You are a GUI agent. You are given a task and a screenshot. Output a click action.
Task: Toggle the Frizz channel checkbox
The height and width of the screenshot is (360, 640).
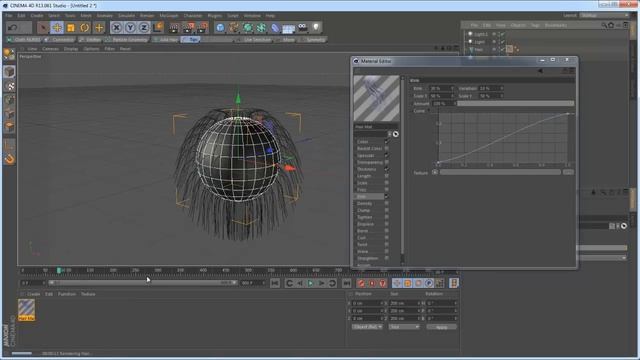point(386,190)
